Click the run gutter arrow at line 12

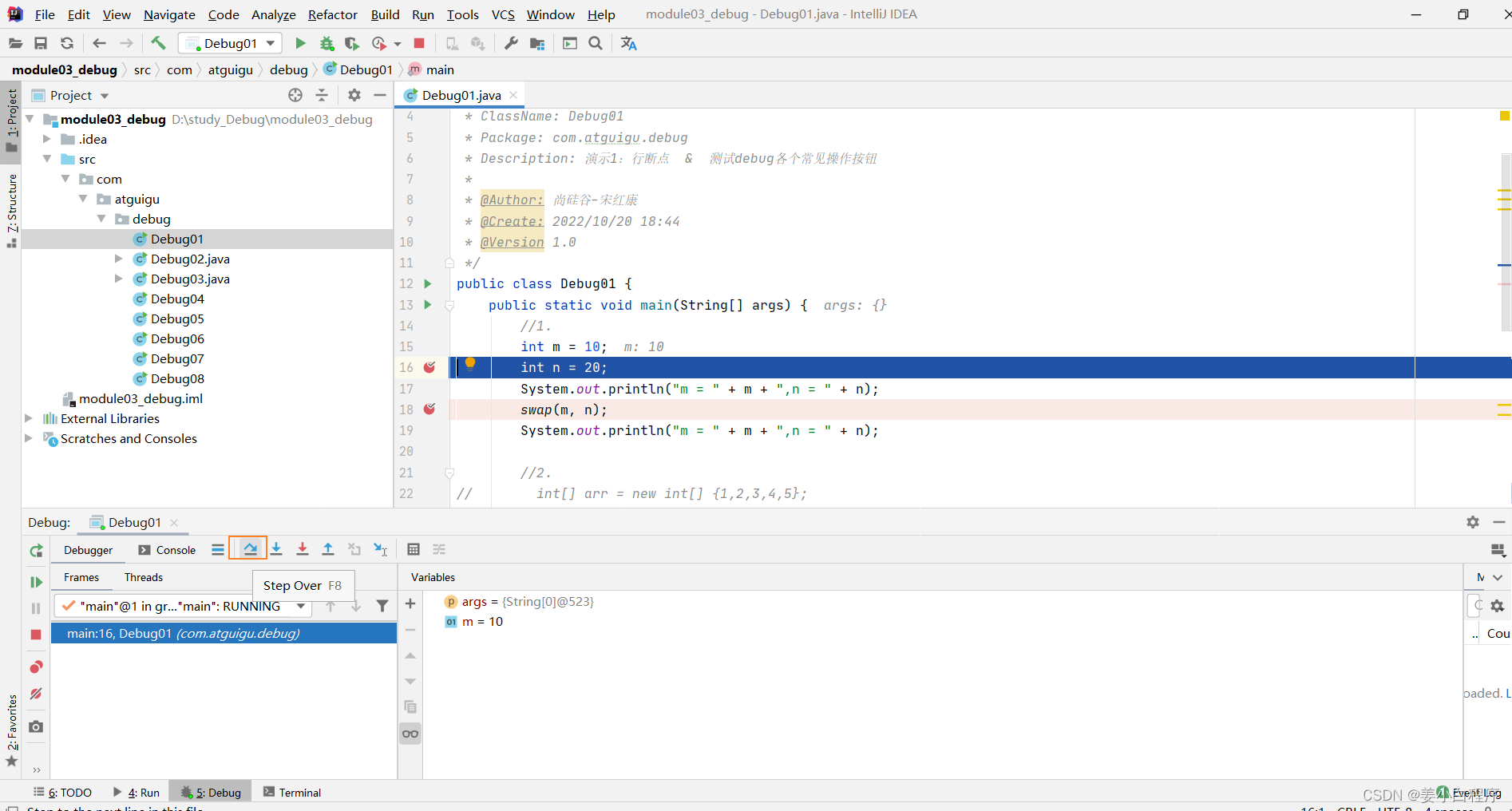click(x=428, y=283)
